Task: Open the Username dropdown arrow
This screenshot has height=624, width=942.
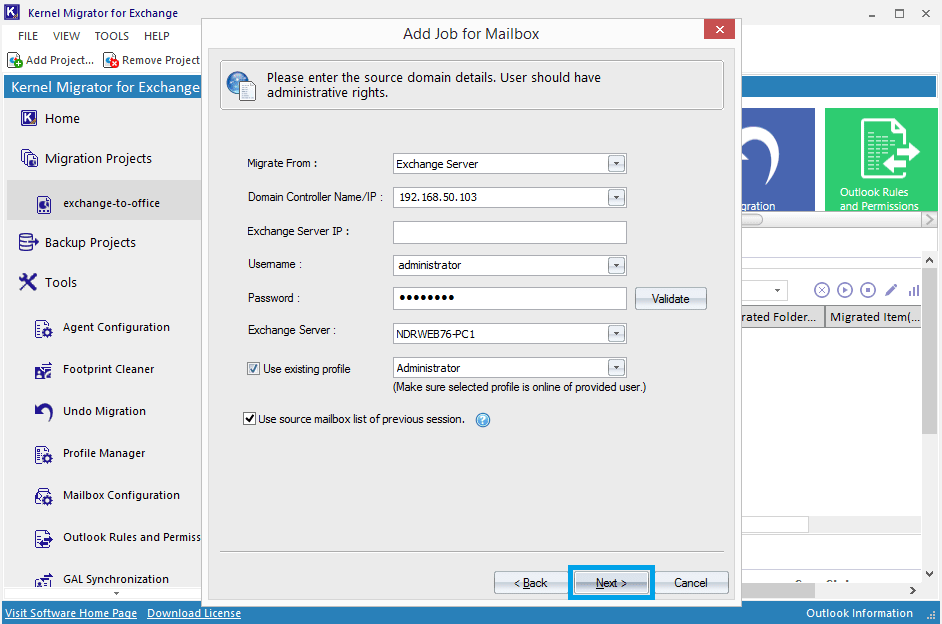Action: point(616,265)
